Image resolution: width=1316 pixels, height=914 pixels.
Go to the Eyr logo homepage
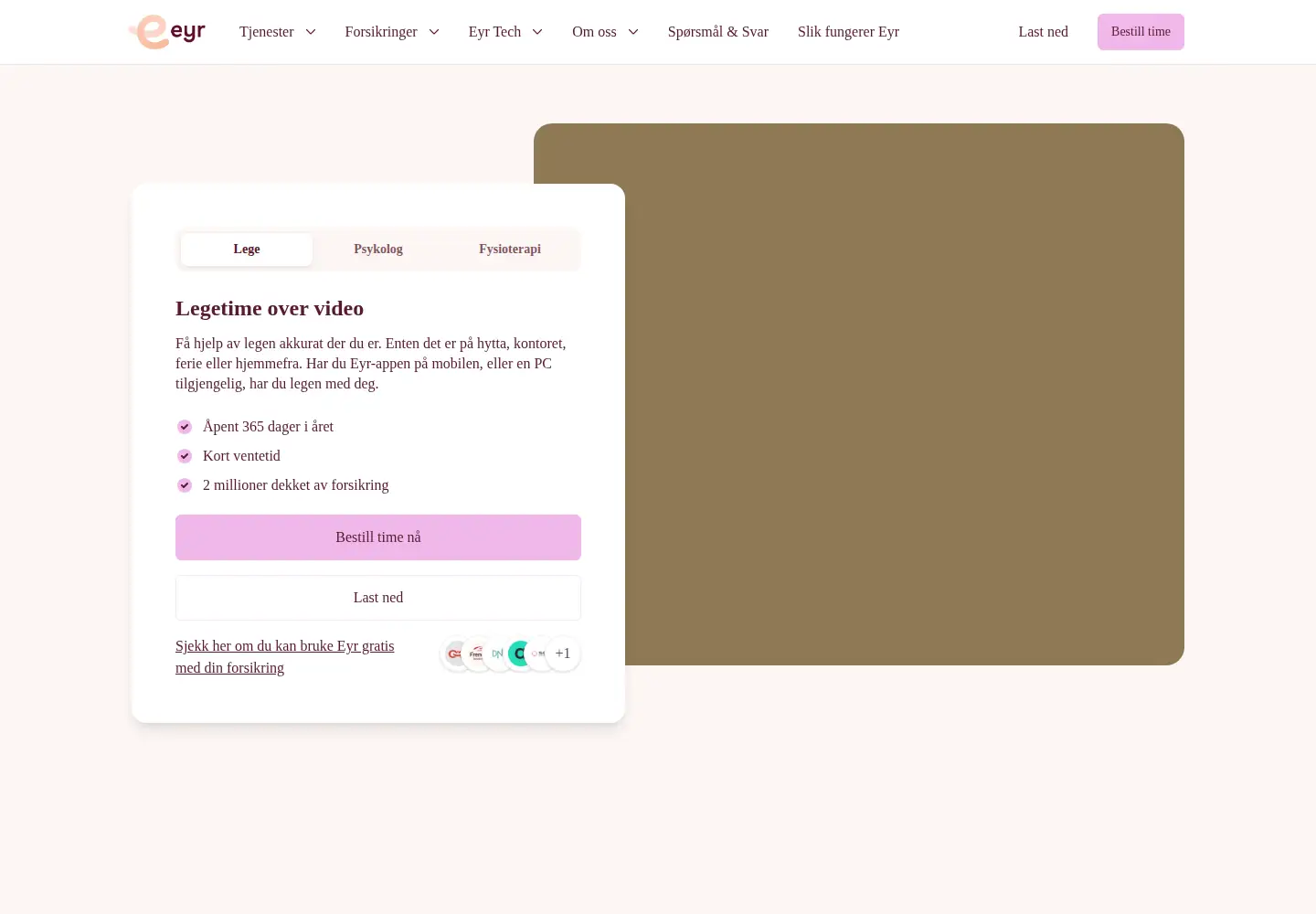(x=168, y=32)
